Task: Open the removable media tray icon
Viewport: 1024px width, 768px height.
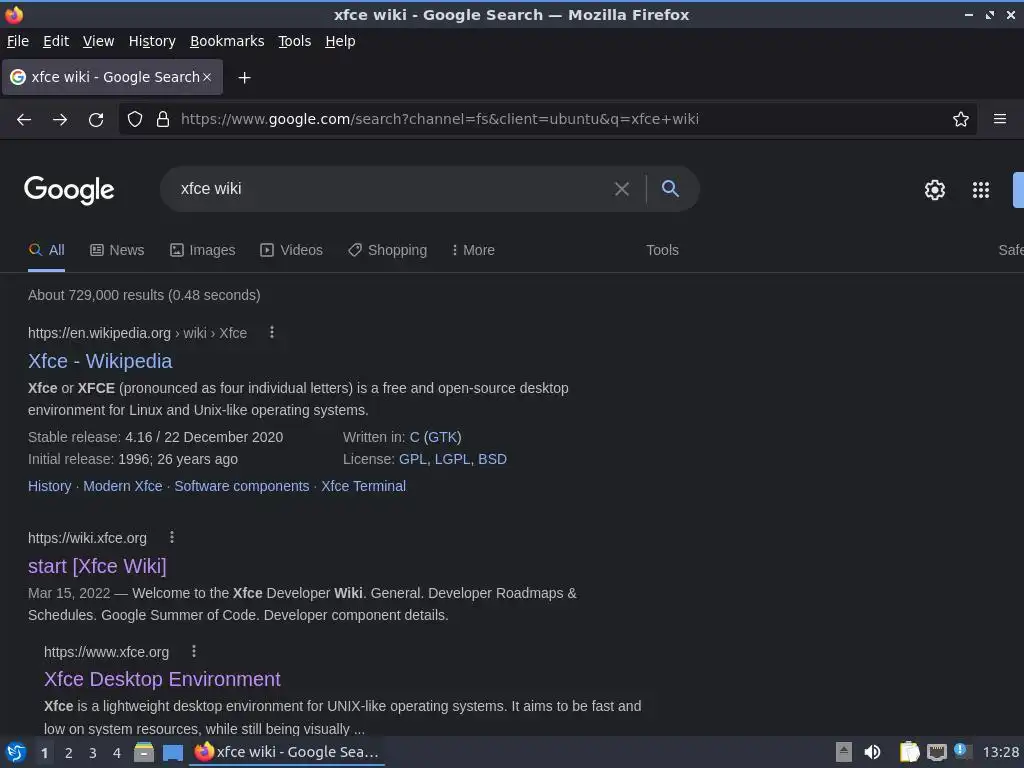Action: 844,752
